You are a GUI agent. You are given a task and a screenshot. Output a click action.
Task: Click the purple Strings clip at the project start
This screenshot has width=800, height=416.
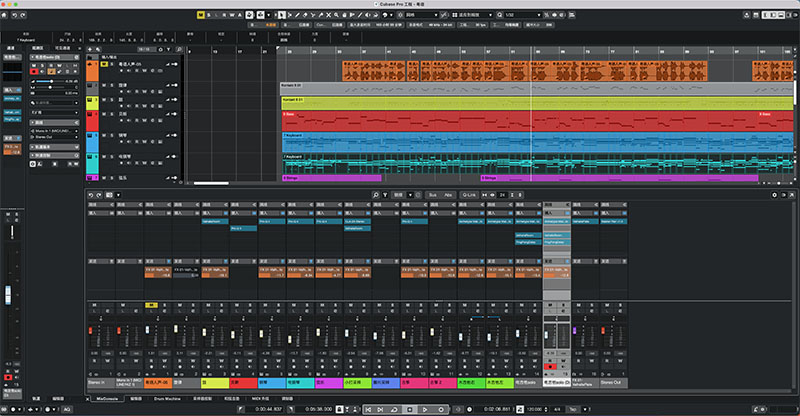(x=332, y=178)
